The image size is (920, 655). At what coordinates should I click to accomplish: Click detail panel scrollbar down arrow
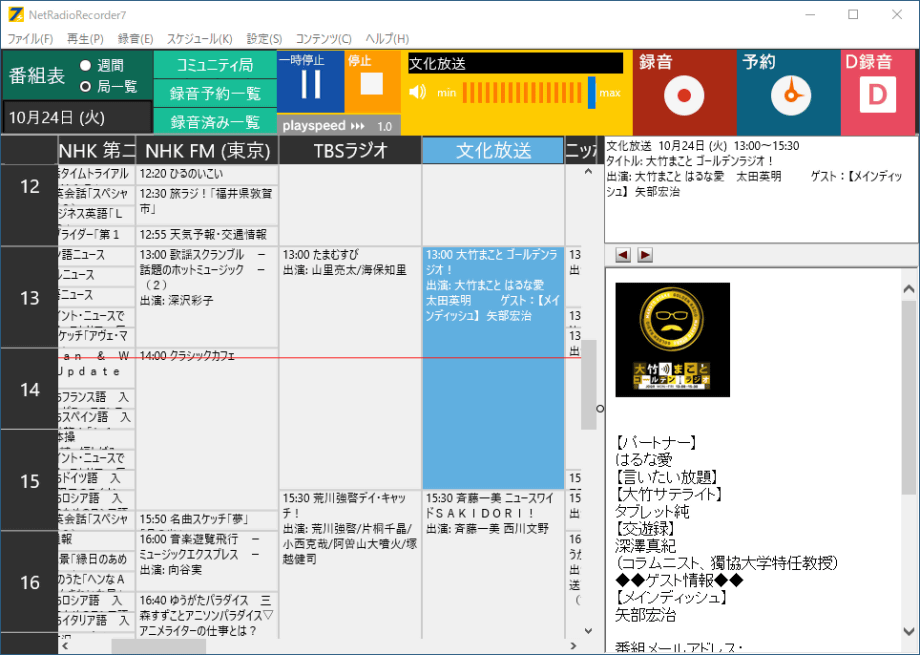[x=909, y=632]
